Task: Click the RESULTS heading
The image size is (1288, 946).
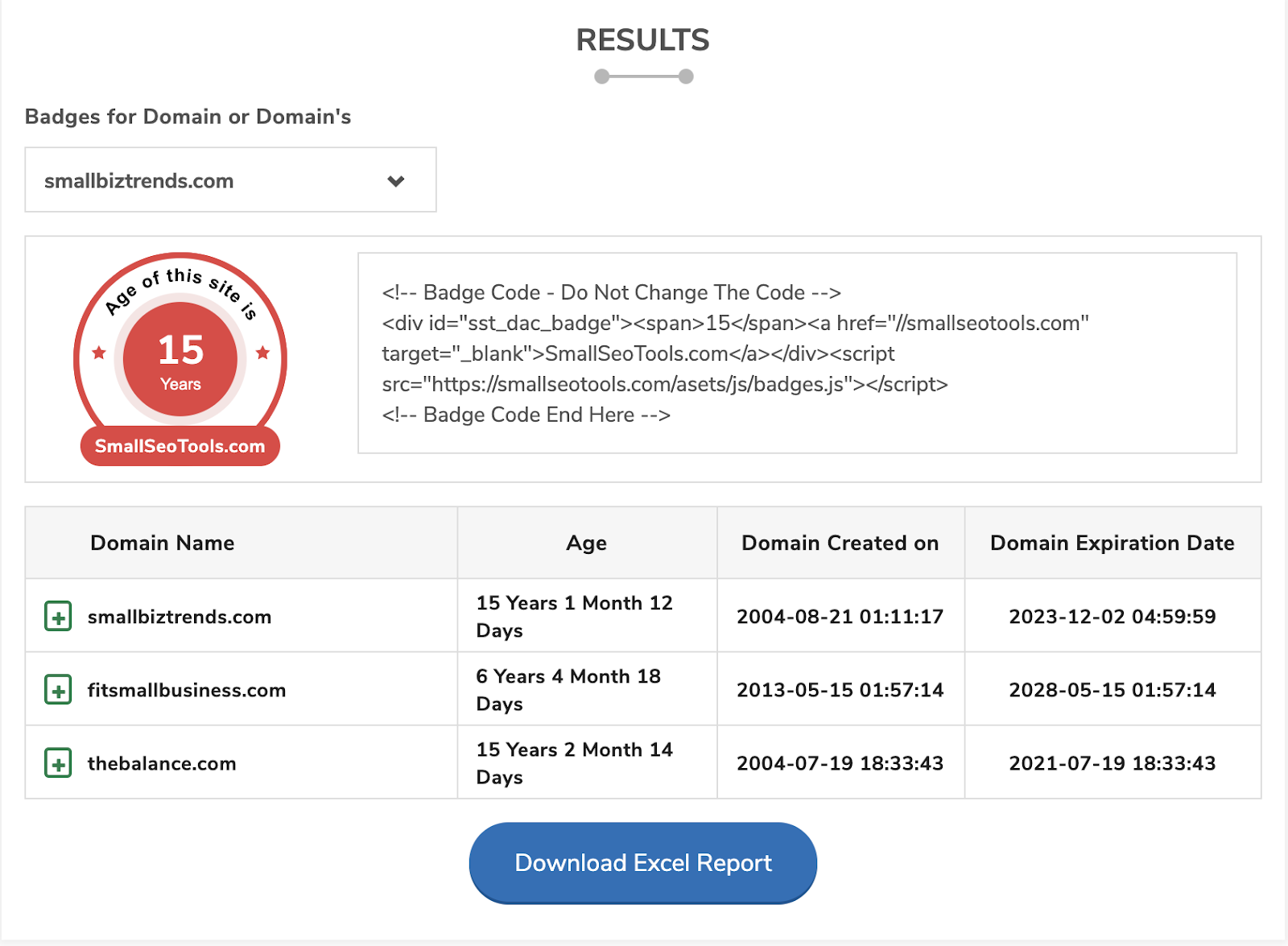Action: [x=643, y=40]
